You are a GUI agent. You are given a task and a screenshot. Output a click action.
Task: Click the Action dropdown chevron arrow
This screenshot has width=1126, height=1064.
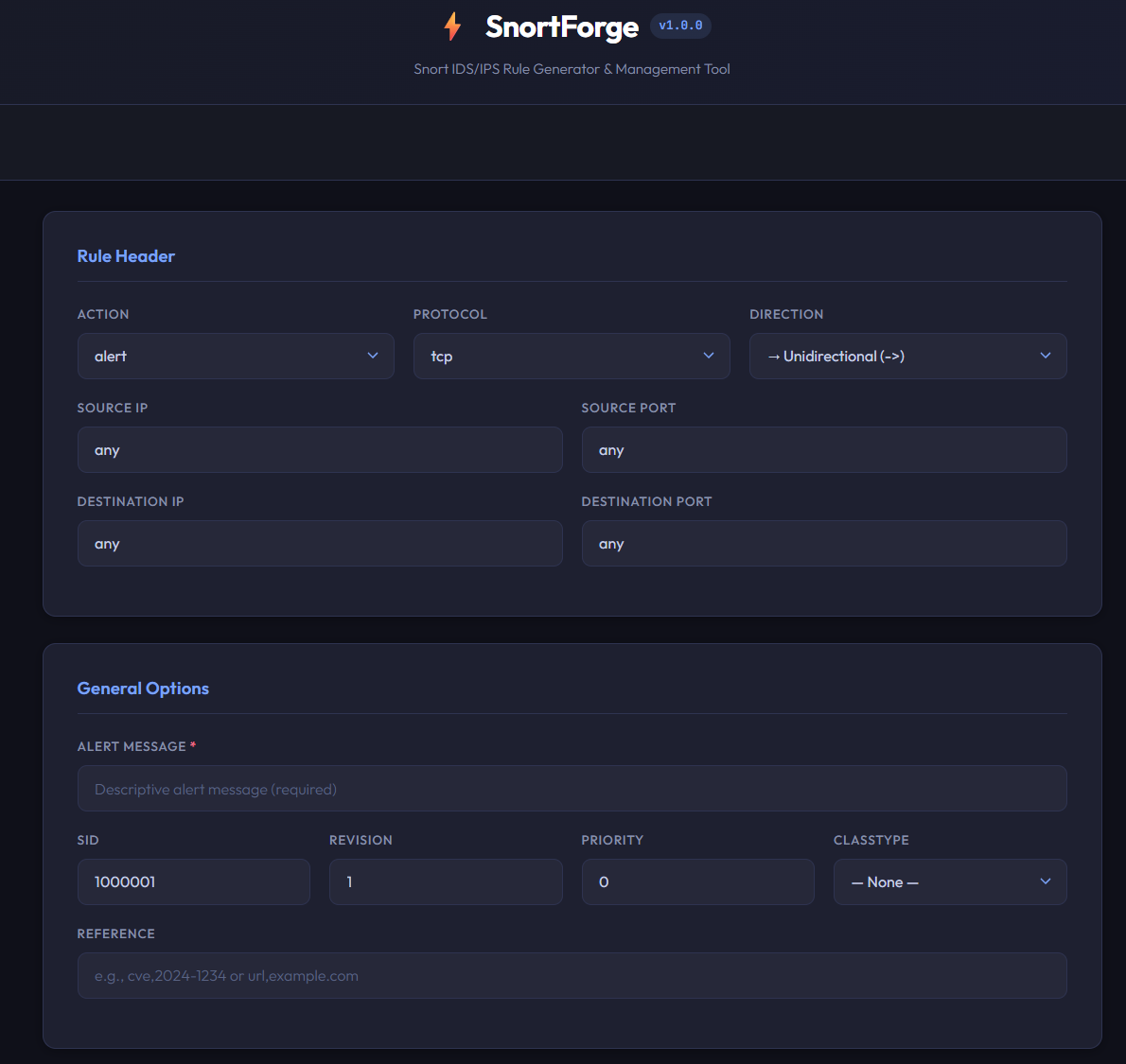373,356
